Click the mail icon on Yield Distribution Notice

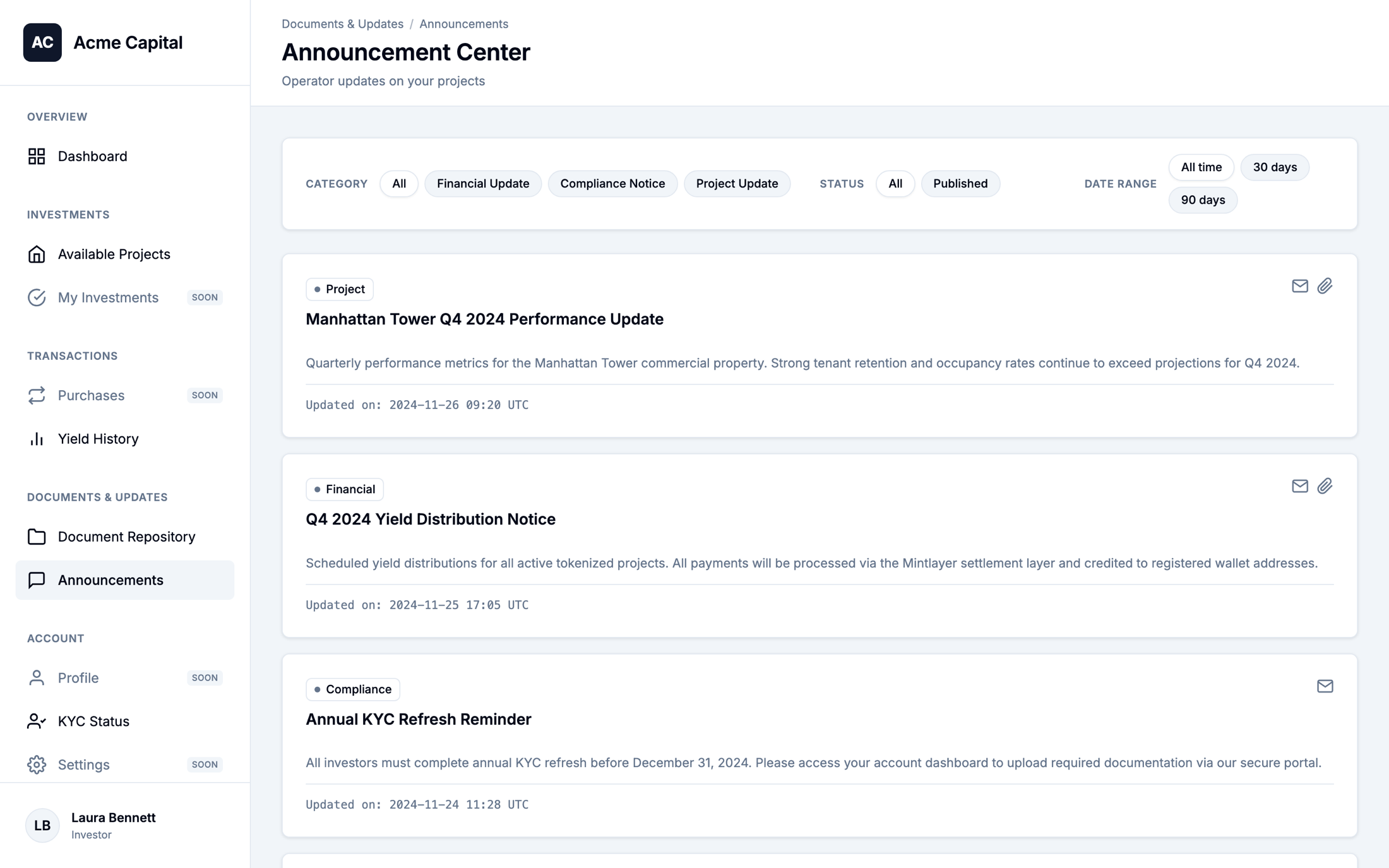tap(1300, 486)
